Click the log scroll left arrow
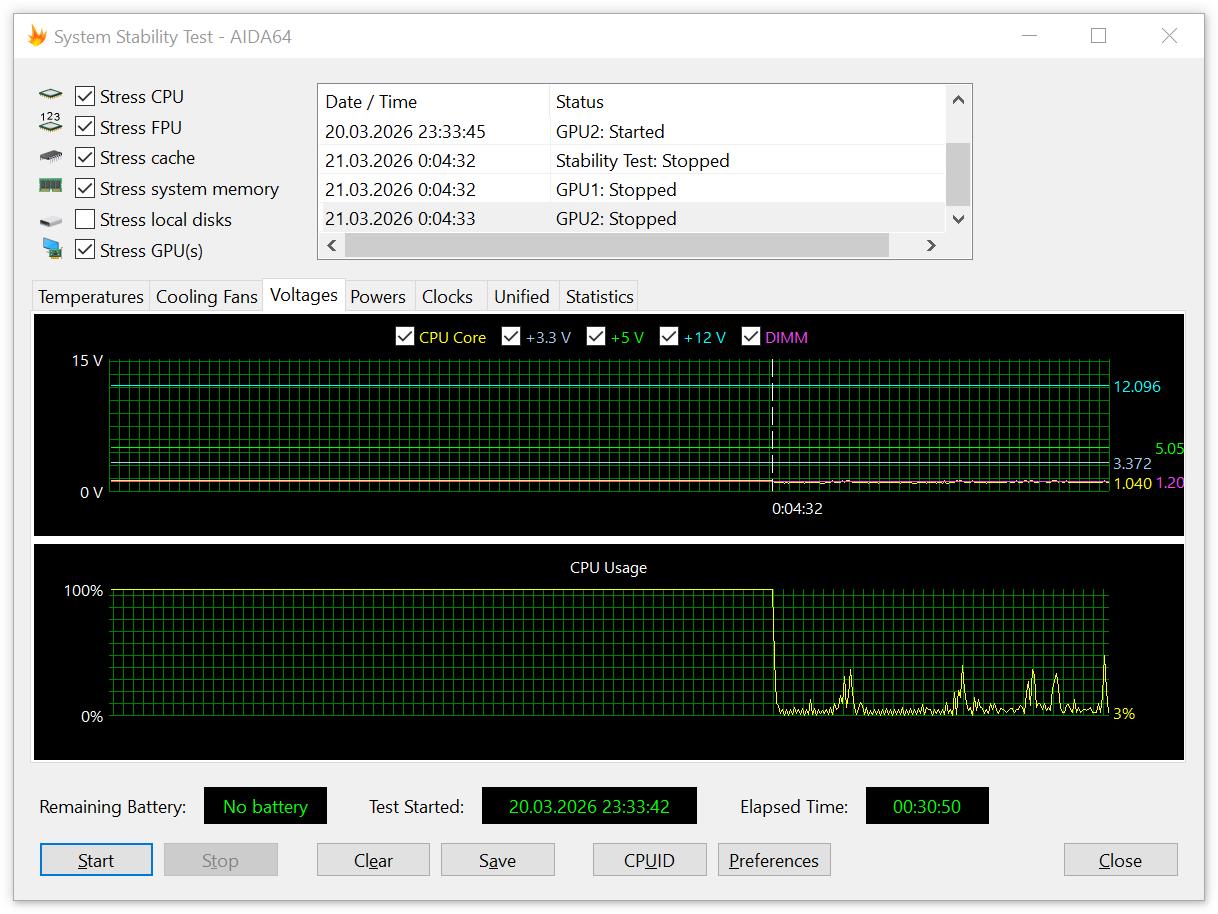This screenshot has height=914, width=1218. click(332, 245)
